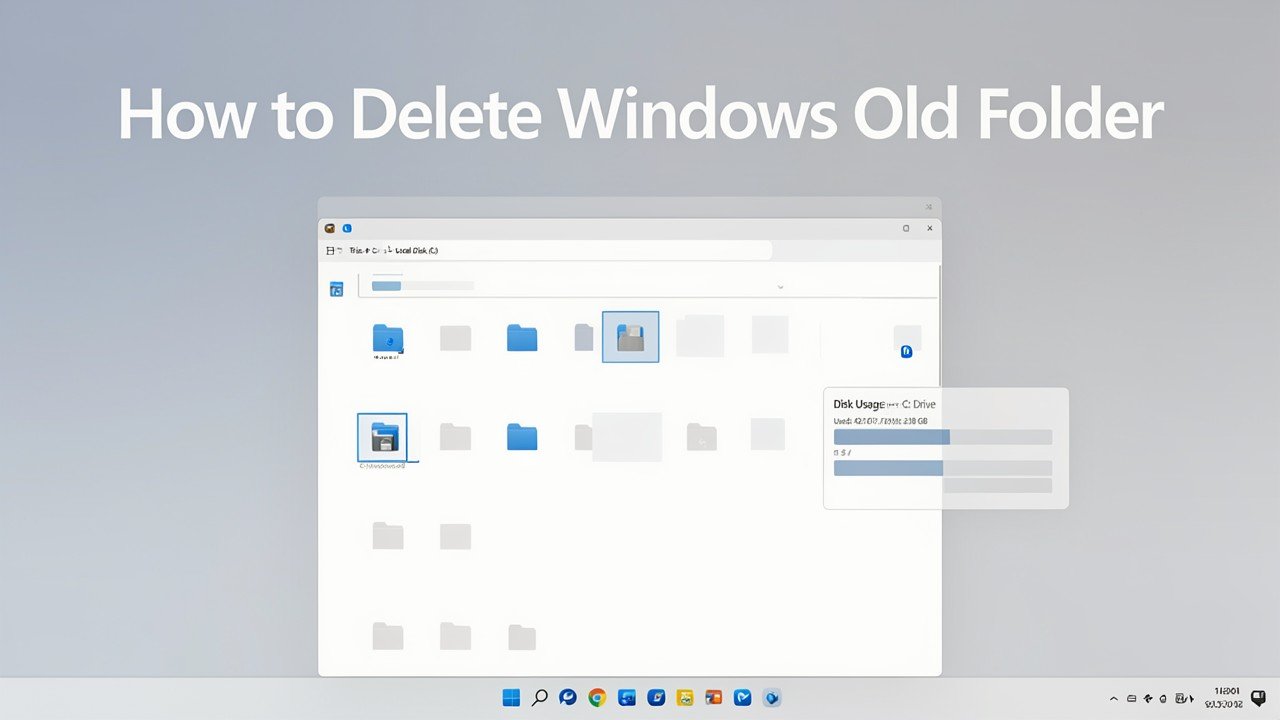Open the Windows Start menu
The width and height of the screenshot is (1280, 720).
[511, 698]
